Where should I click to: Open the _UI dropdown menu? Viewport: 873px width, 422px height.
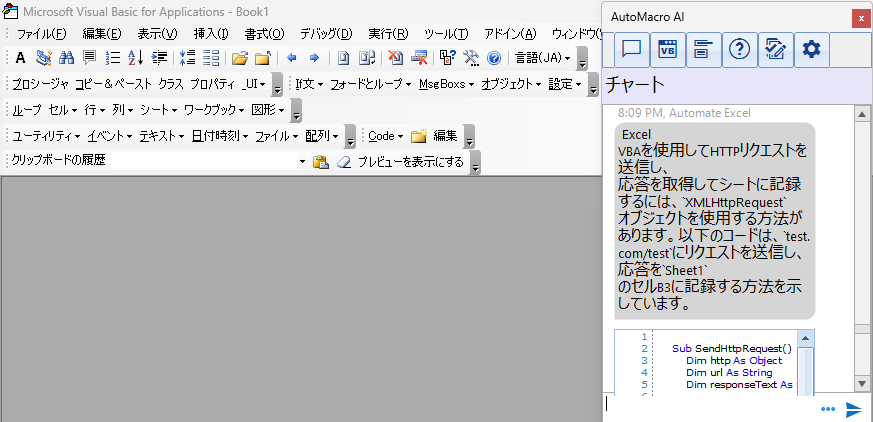coord(254,84)
